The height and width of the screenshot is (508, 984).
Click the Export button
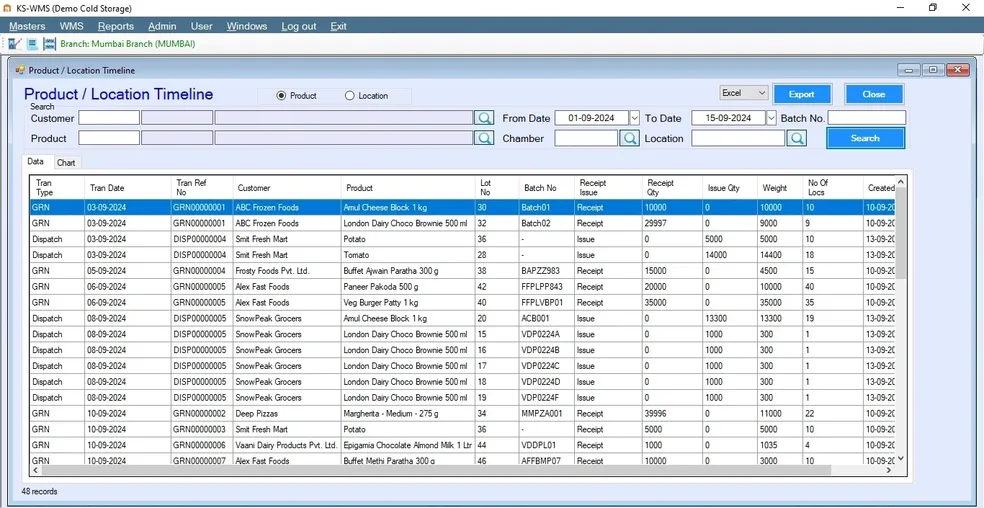click(x=801, y=94)
